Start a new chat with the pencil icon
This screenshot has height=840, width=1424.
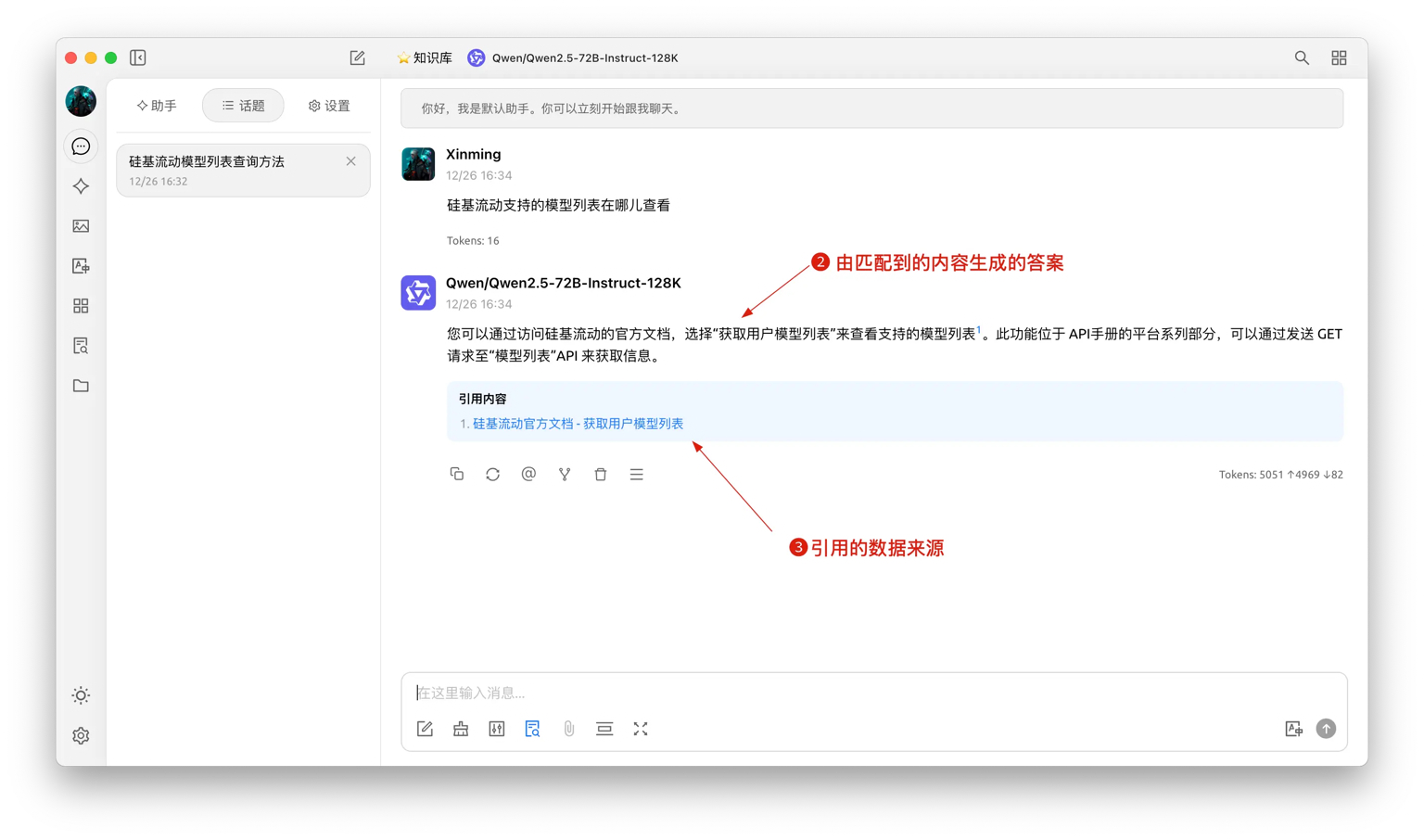coord(357,57)
